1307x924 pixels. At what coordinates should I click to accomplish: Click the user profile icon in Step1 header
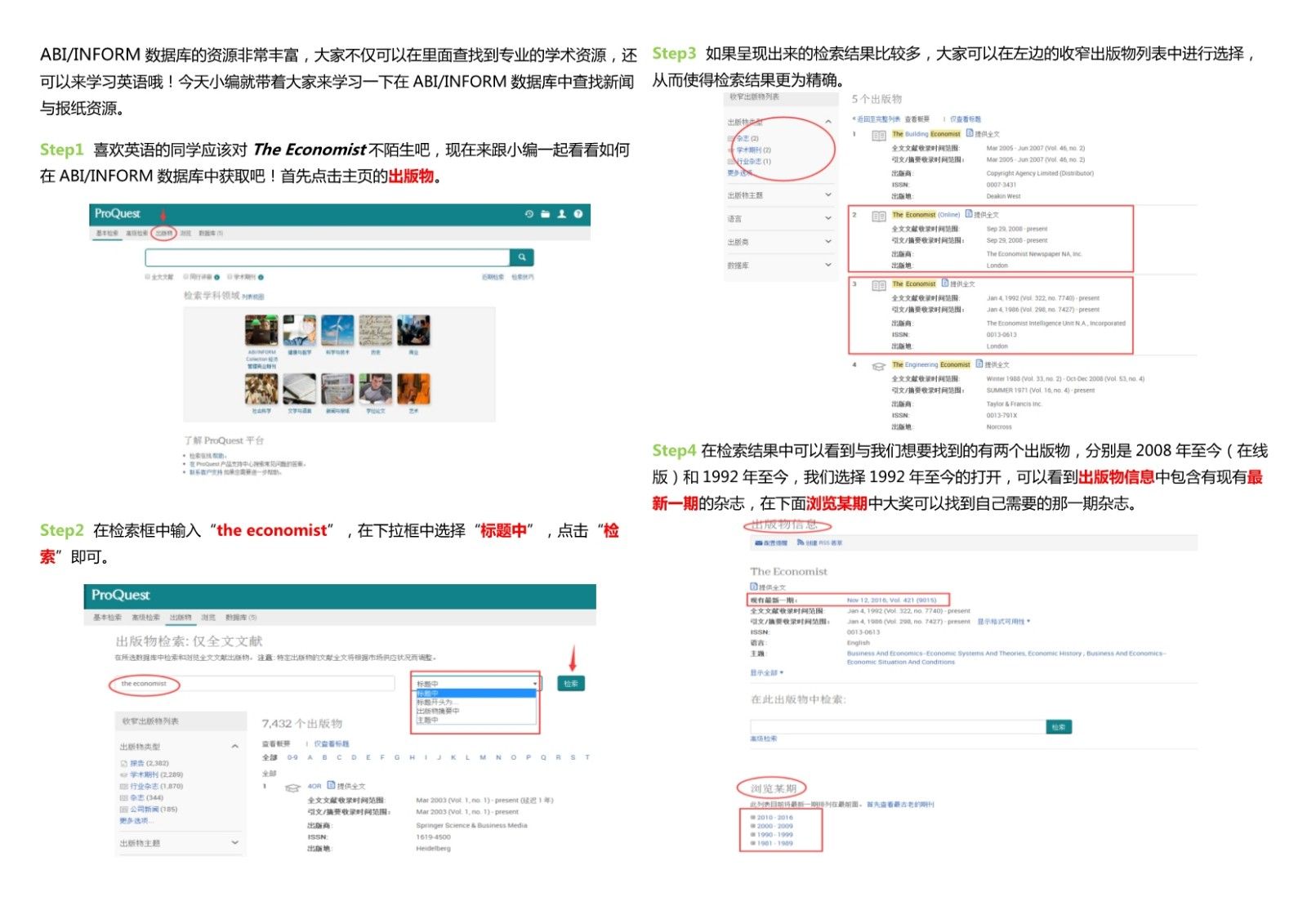[x=561, y=214]
